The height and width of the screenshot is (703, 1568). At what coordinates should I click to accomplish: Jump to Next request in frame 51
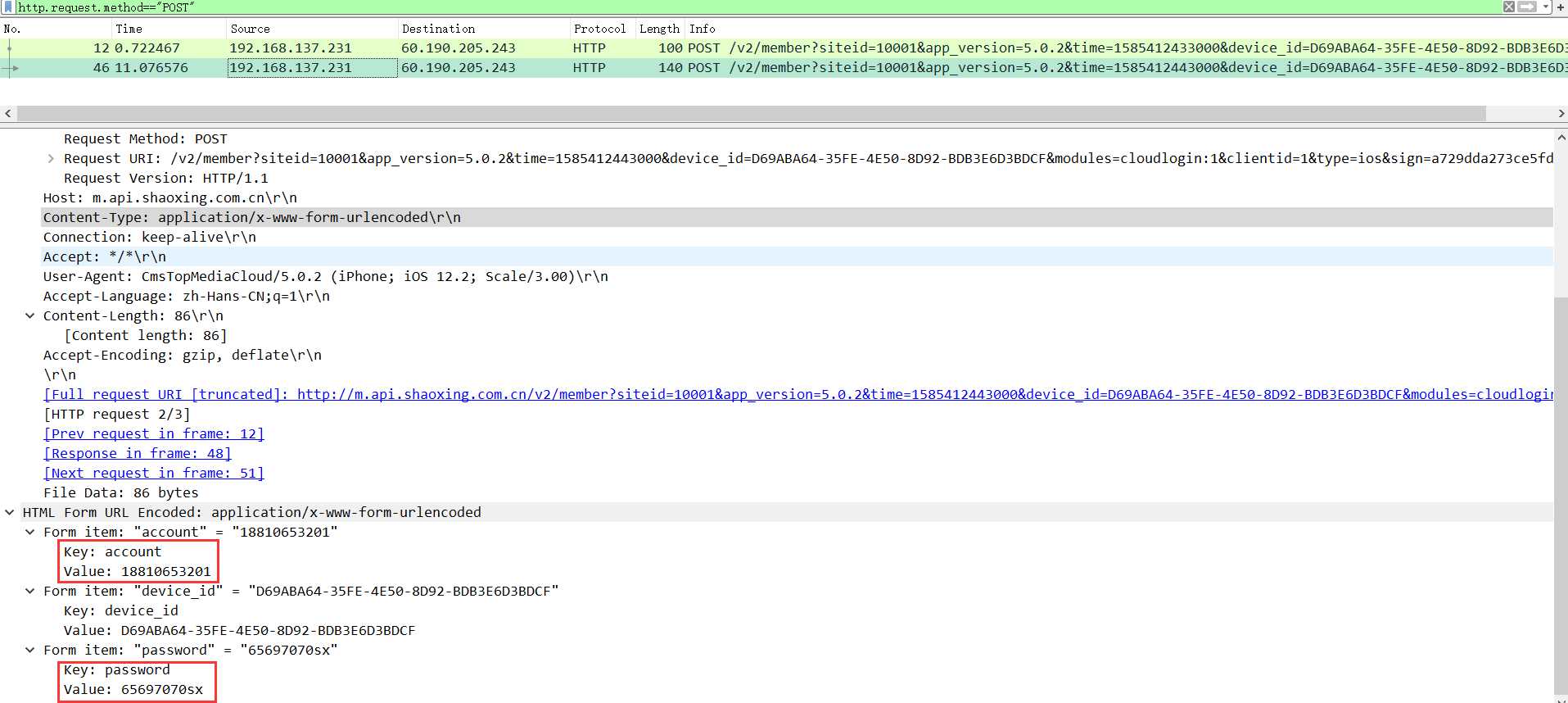coord(154,473)
